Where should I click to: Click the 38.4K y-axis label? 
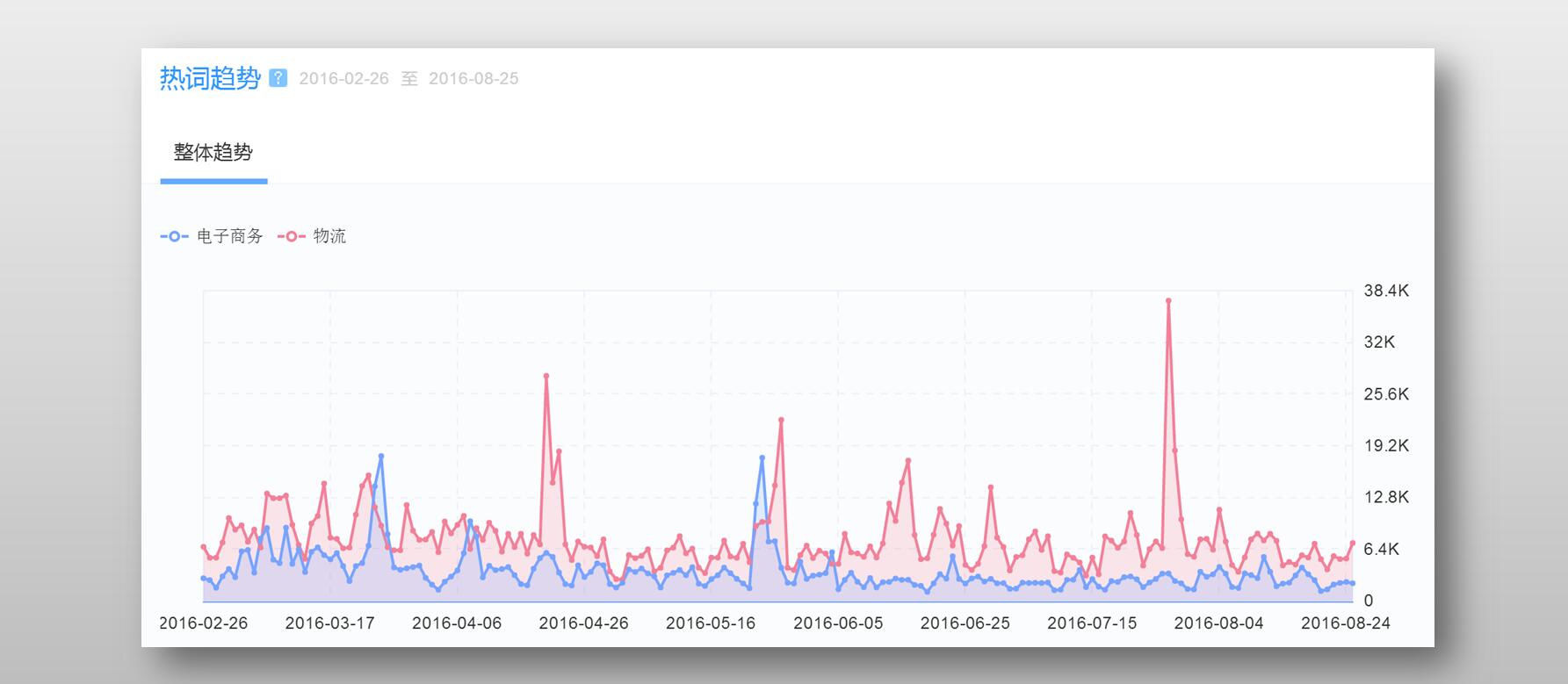click(x=1386, y=291)
